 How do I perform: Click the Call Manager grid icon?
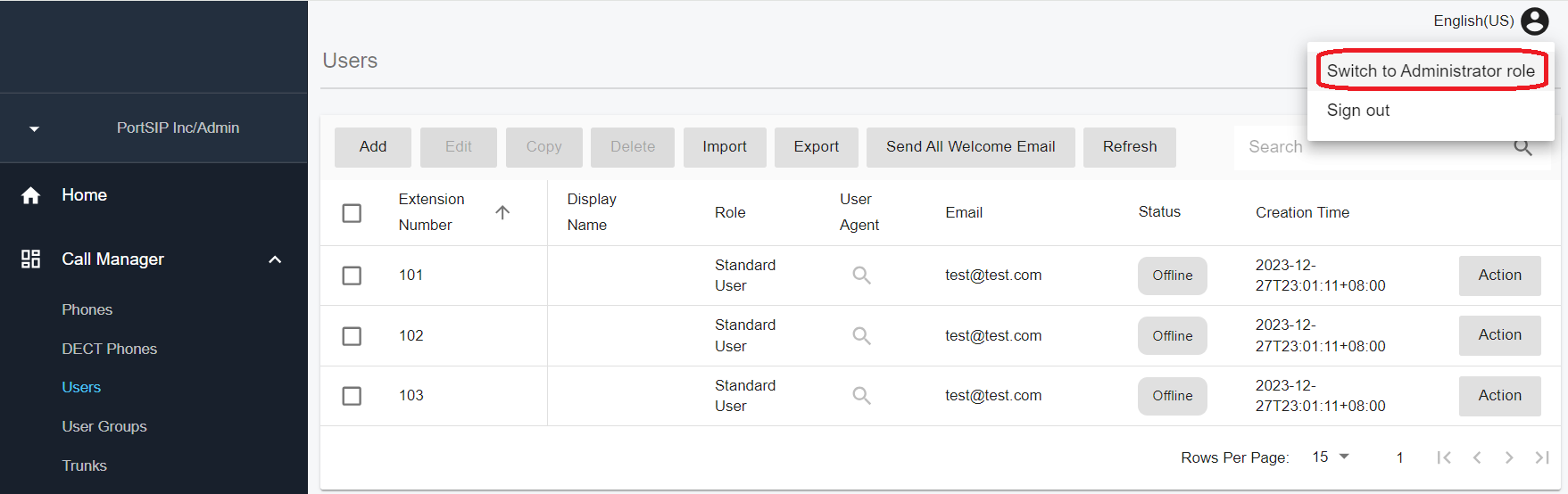click(30, 259)
